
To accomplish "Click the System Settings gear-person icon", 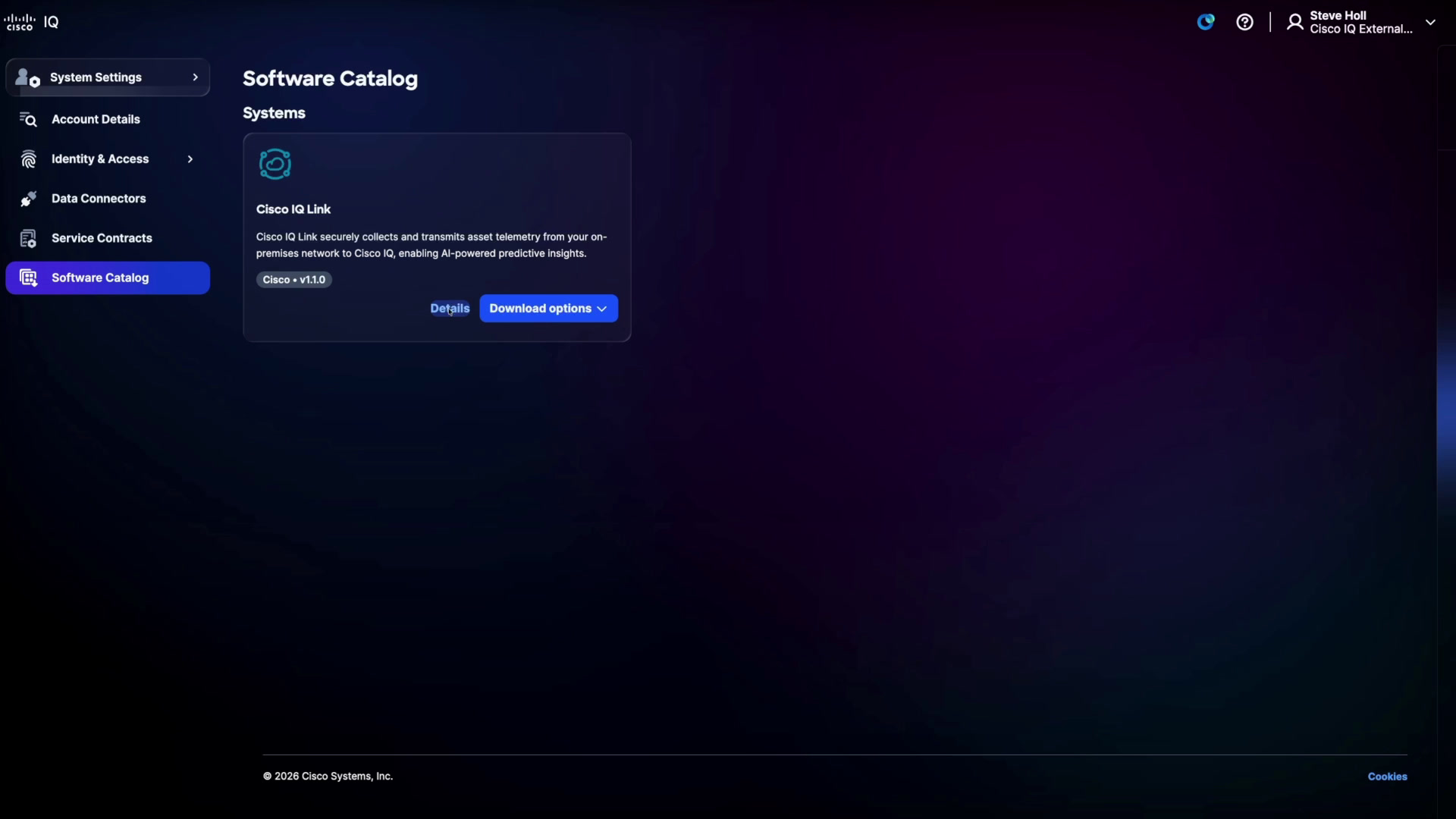I will [28, 77].
